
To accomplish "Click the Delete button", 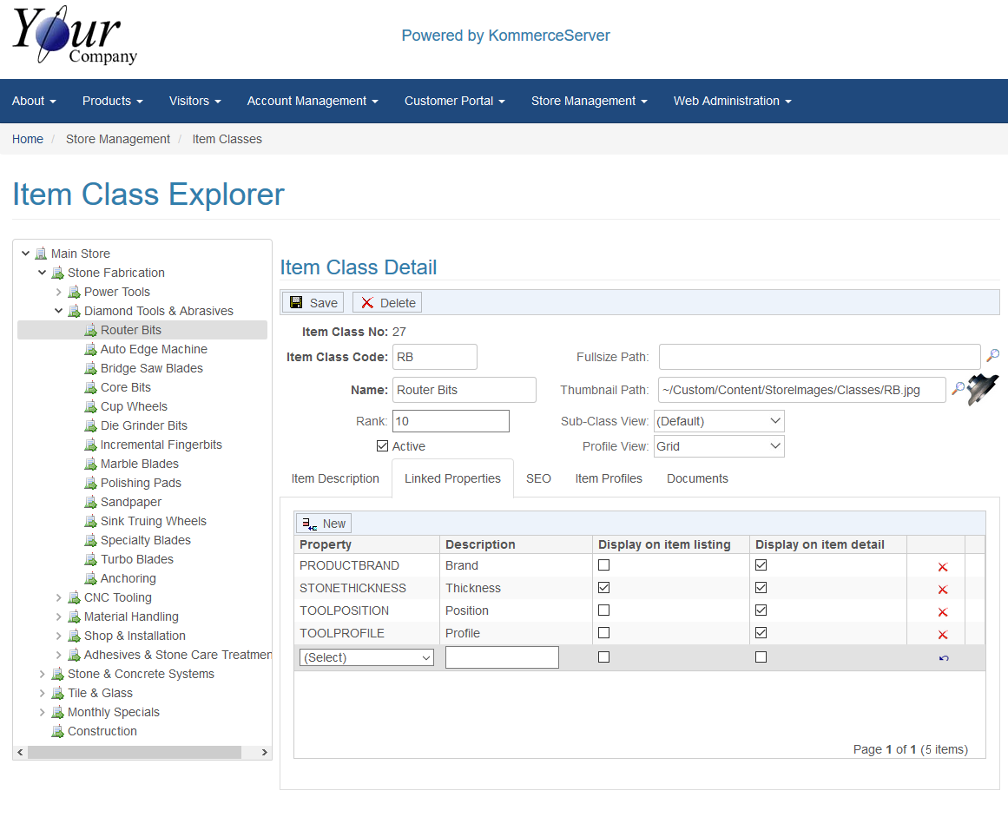I will tap(387, 303).
